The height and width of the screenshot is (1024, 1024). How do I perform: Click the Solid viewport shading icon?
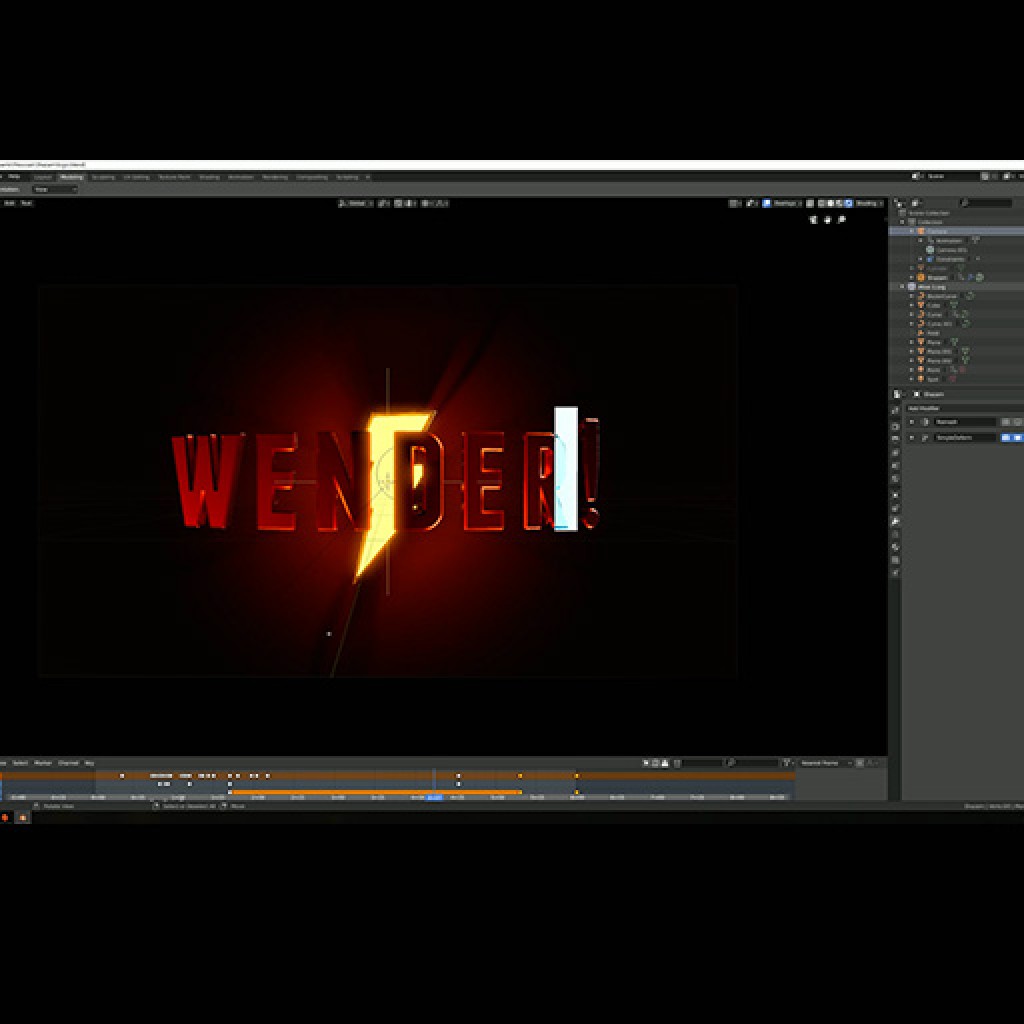(829, 202)
